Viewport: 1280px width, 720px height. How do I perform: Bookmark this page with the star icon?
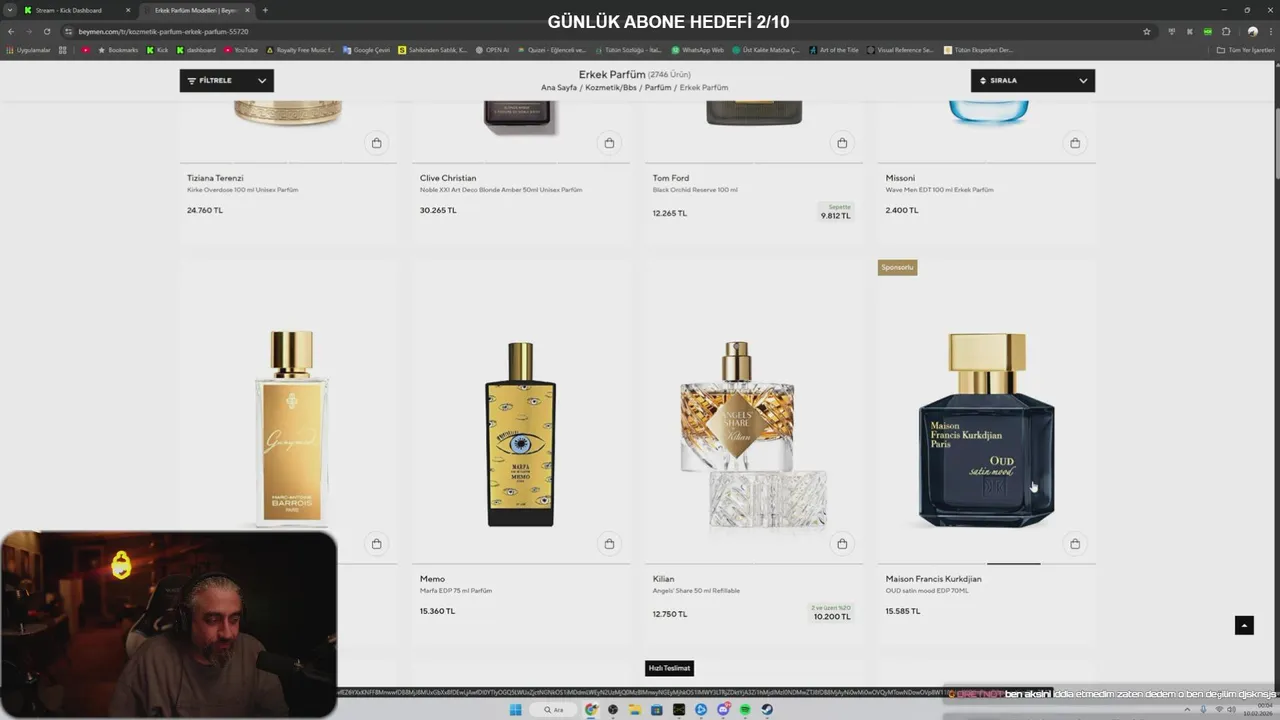[x=1146, y=31]
